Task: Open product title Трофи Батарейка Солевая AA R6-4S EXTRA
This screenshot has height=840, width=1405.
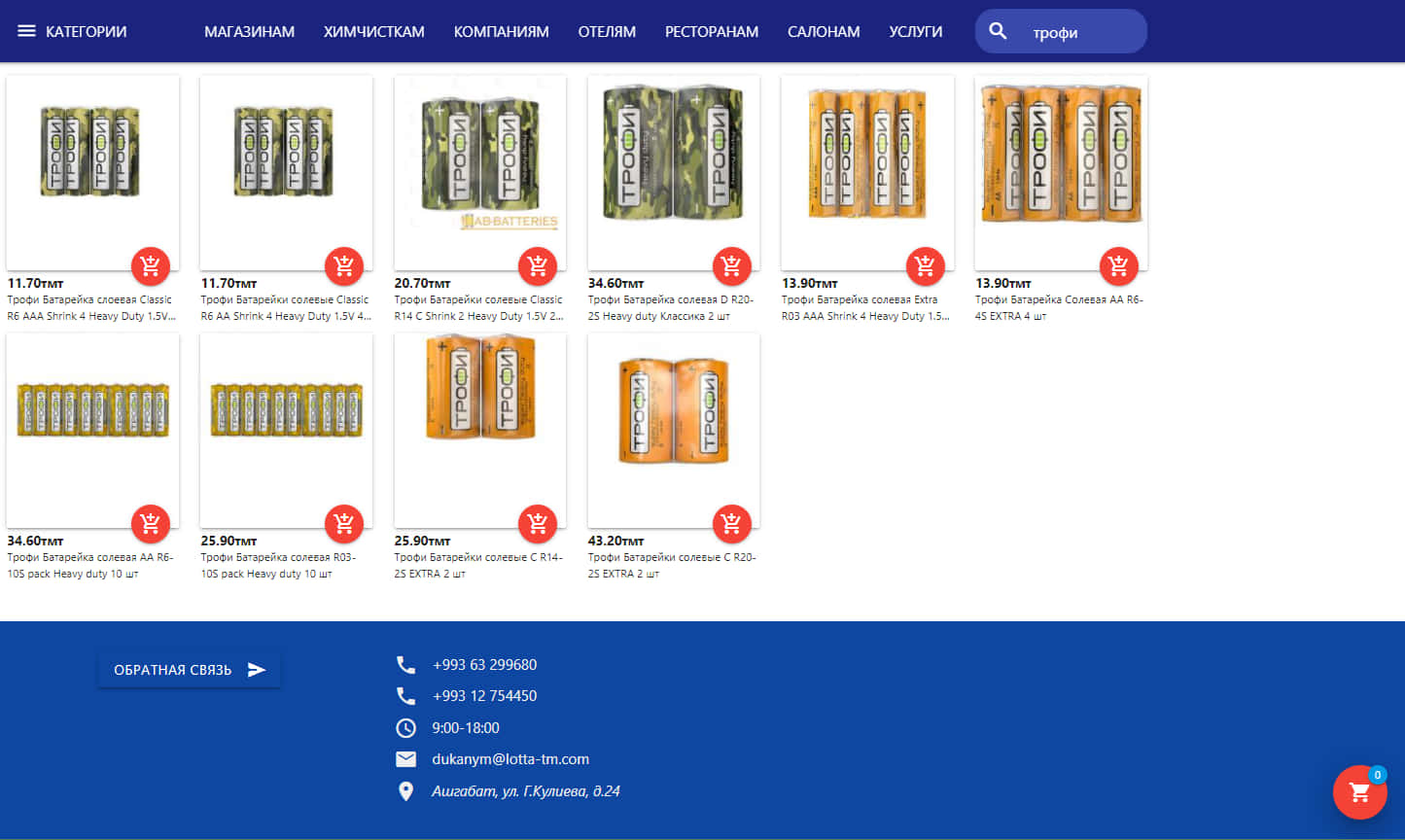Action: (1059, 307)
